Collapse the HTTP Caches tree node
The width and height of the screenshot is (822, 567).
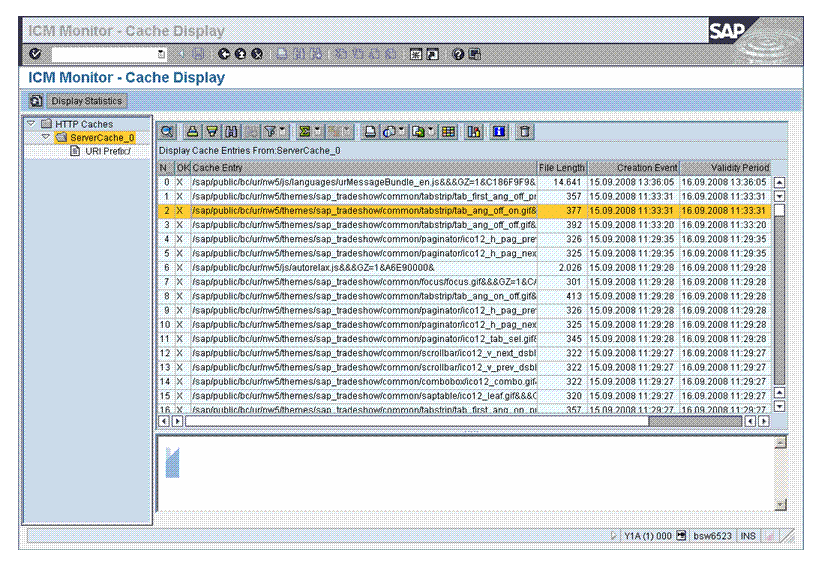[x=31, y=124]
